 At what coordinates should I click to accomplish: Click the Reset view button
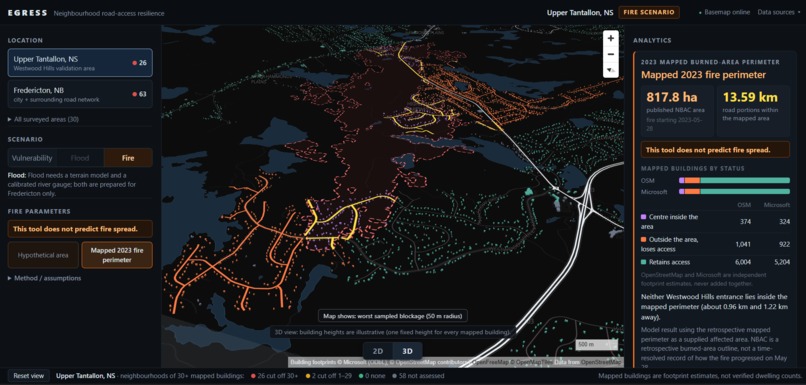click(28, 376)
